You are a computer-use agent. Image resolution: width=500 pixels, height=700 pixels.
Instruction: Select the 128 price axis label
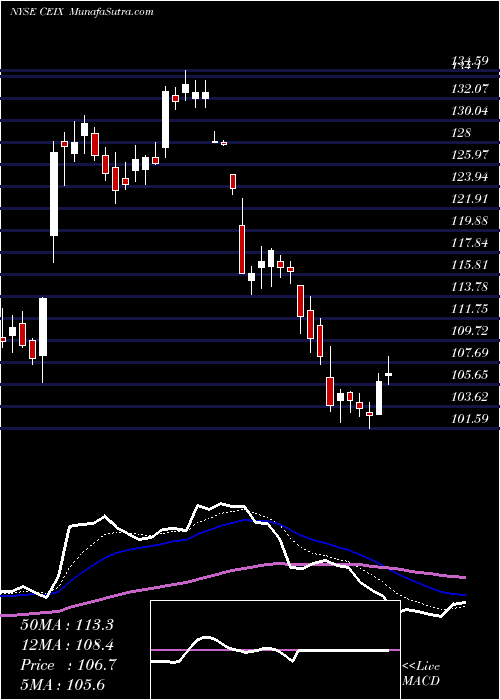pos(461,133)
